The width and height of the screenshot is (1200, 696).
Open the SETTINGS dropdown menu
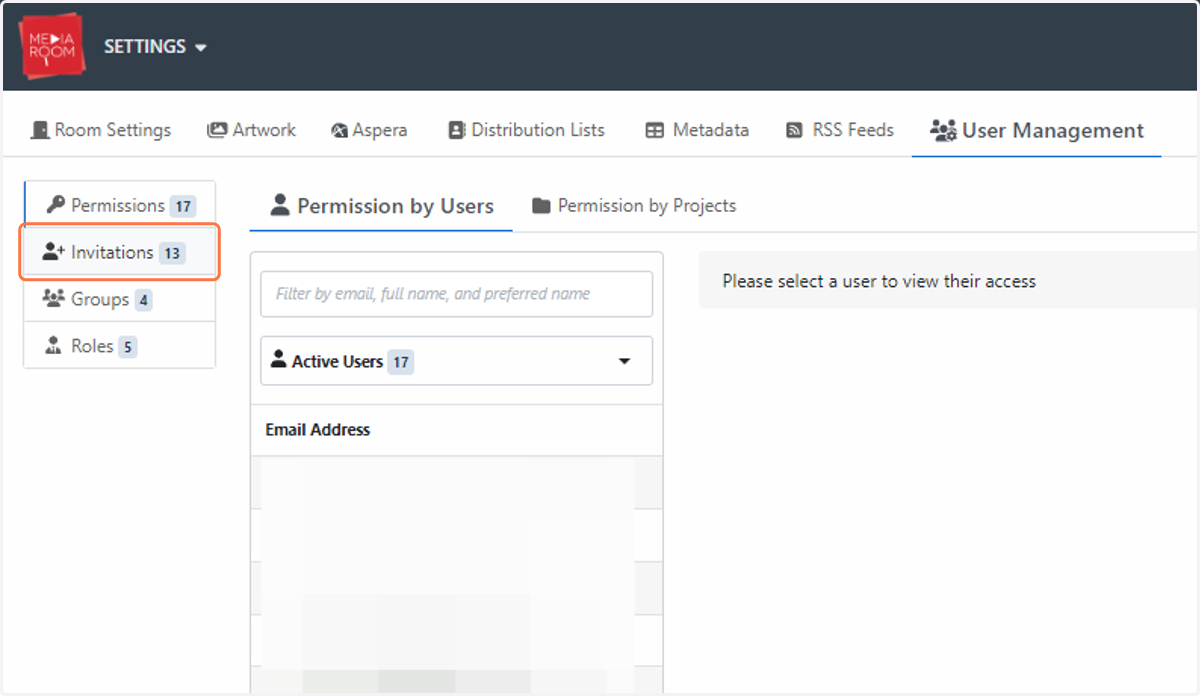pos(155,47)
